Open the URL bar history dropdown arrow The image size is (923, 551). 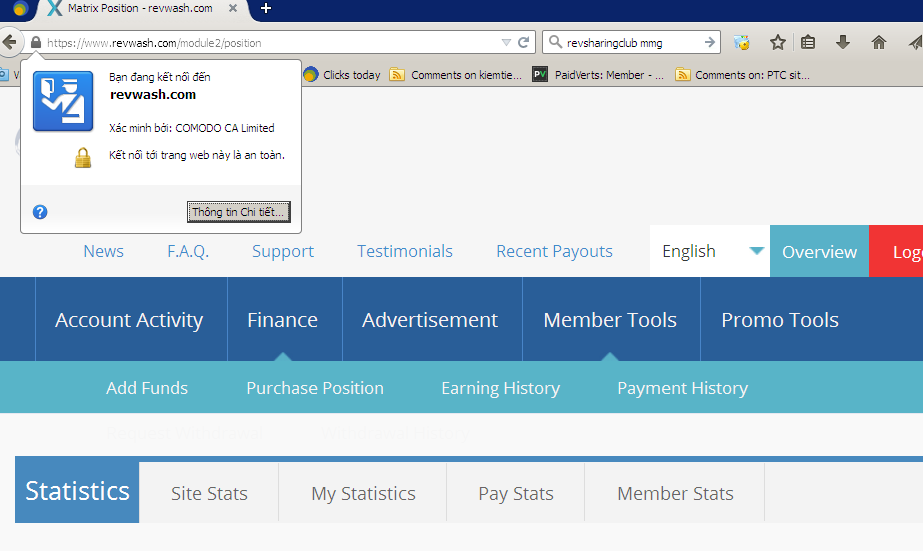click(x=506, y=42)
